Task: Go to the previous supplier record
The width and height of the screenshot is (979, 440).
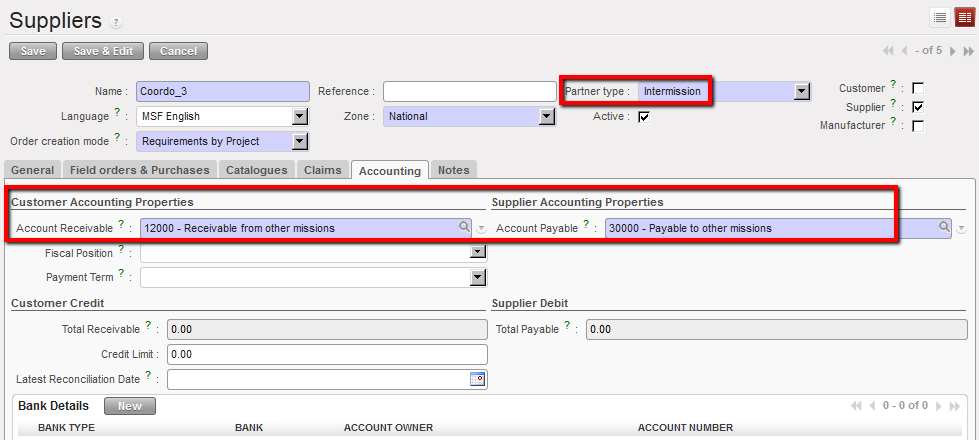Action: pos(904,51)
